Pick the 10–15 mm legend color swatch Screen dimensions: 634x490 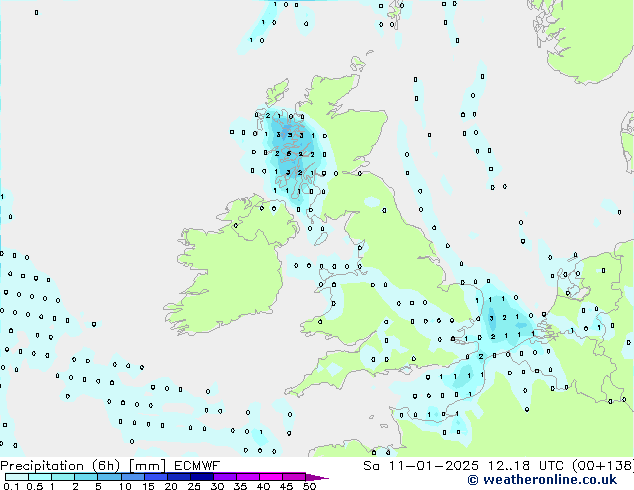tap(133, 477)
